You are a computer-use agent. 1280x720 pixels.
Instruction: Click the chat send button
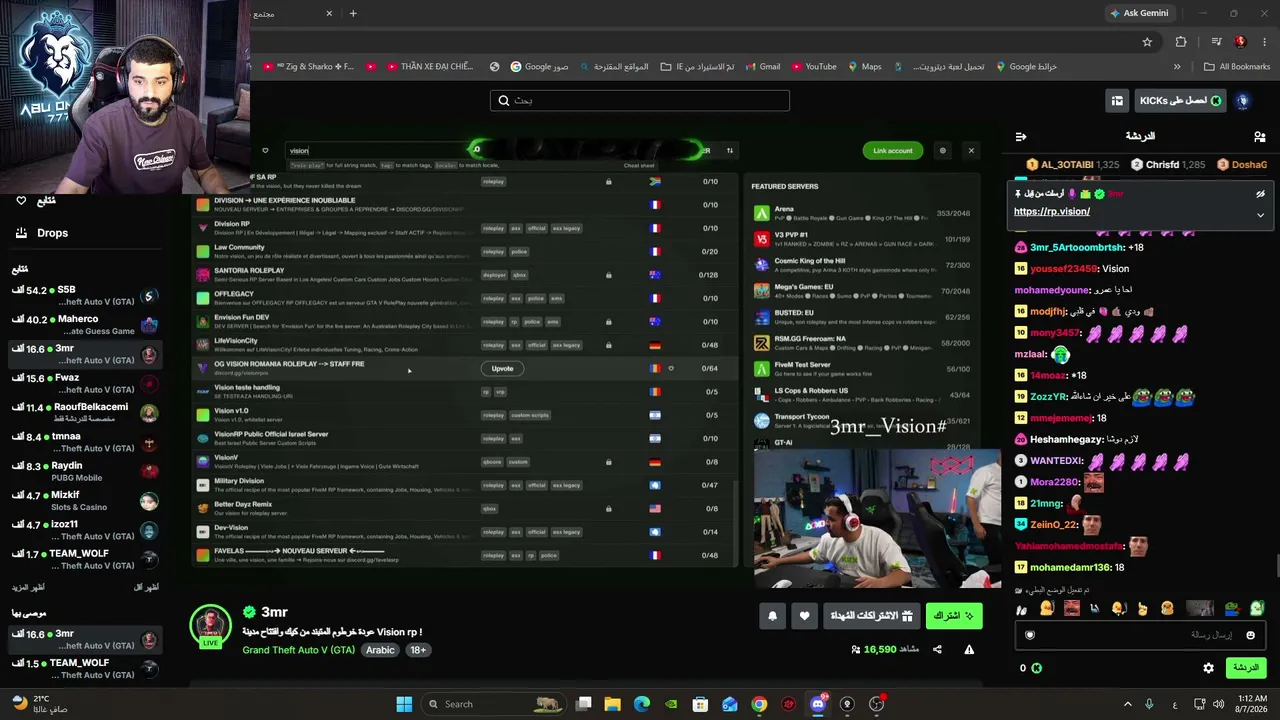tap(1246, 668)
